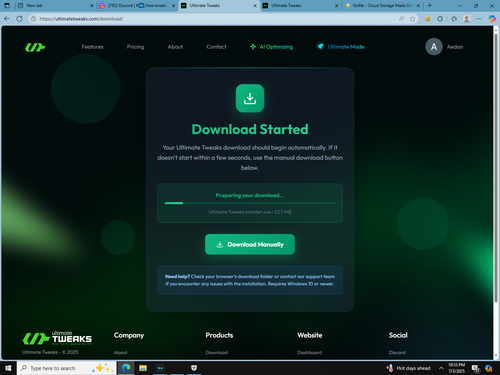Click the Download Started heading
This screenshot has width=500, height=375.
(x=250, y=129)
